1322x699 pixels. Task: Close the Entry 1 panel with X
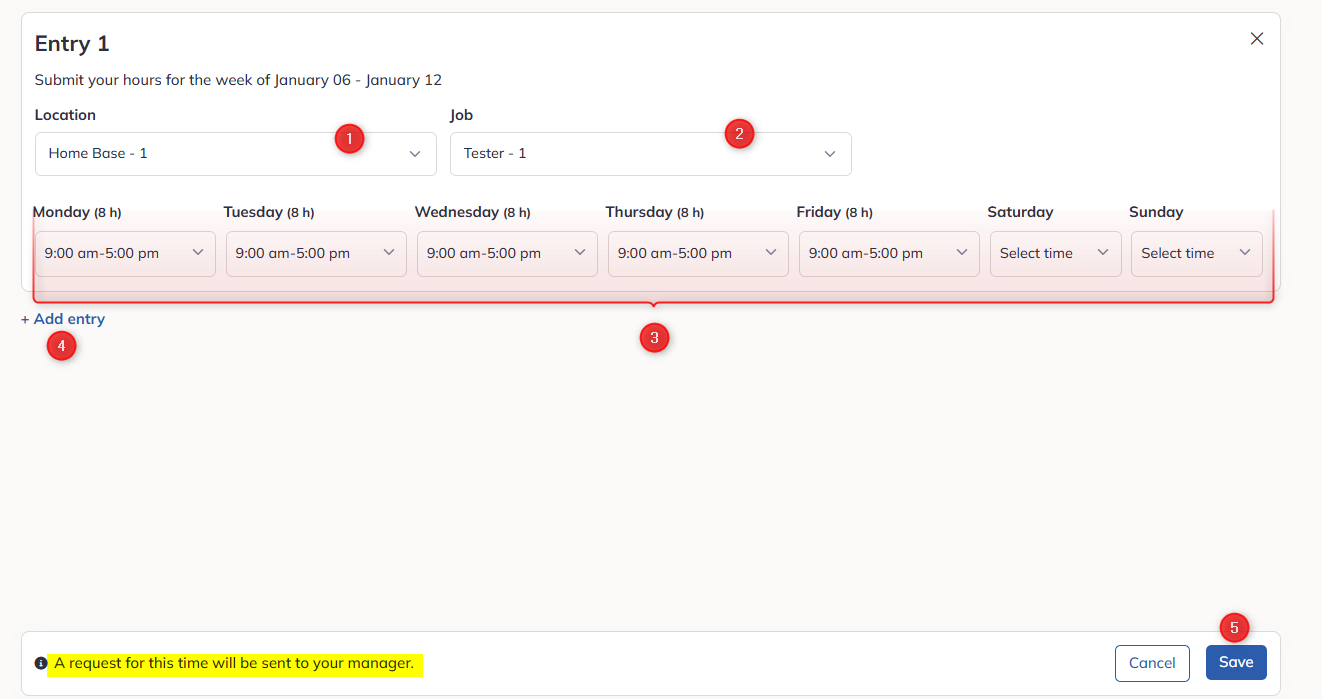tap(1257, 39)
